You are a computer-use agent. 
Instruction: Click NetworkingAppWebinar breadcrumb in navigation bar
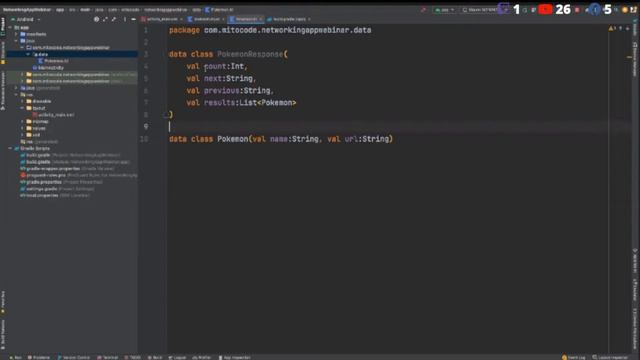point(27,9)
